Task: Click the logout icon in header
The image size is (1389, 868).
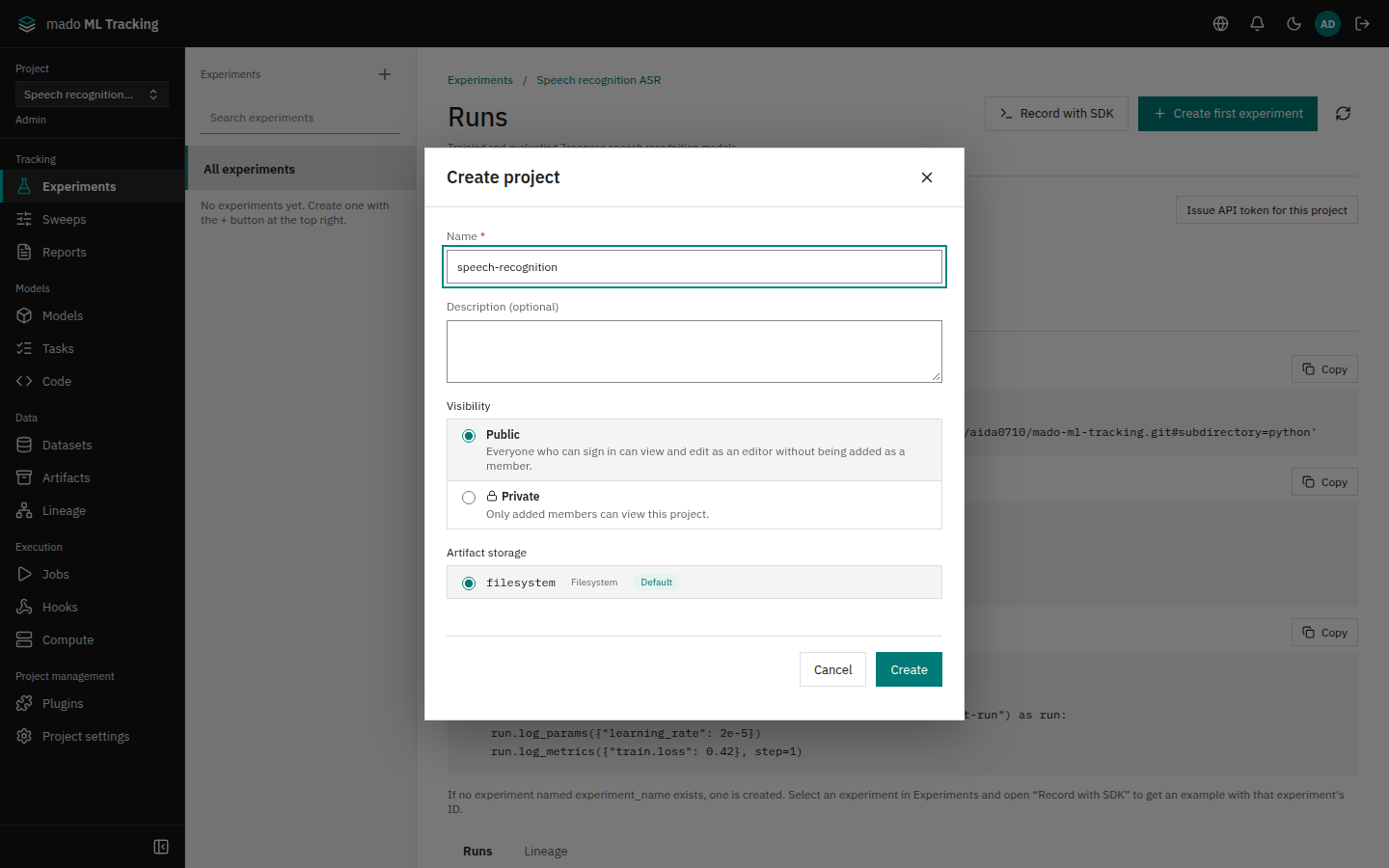Action: click(x=1362, y=24)
